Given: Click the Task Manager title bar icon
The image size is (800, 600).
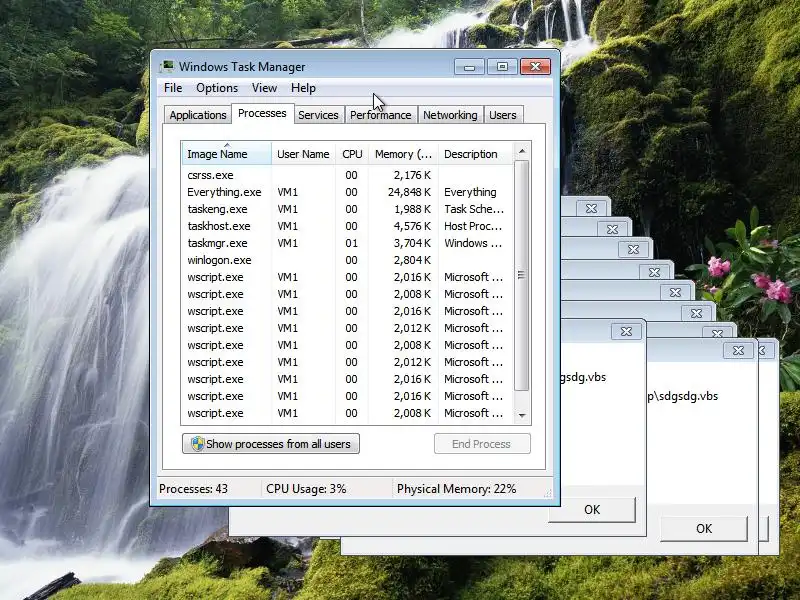Looking at the screenshot, I should coord(166,66).
